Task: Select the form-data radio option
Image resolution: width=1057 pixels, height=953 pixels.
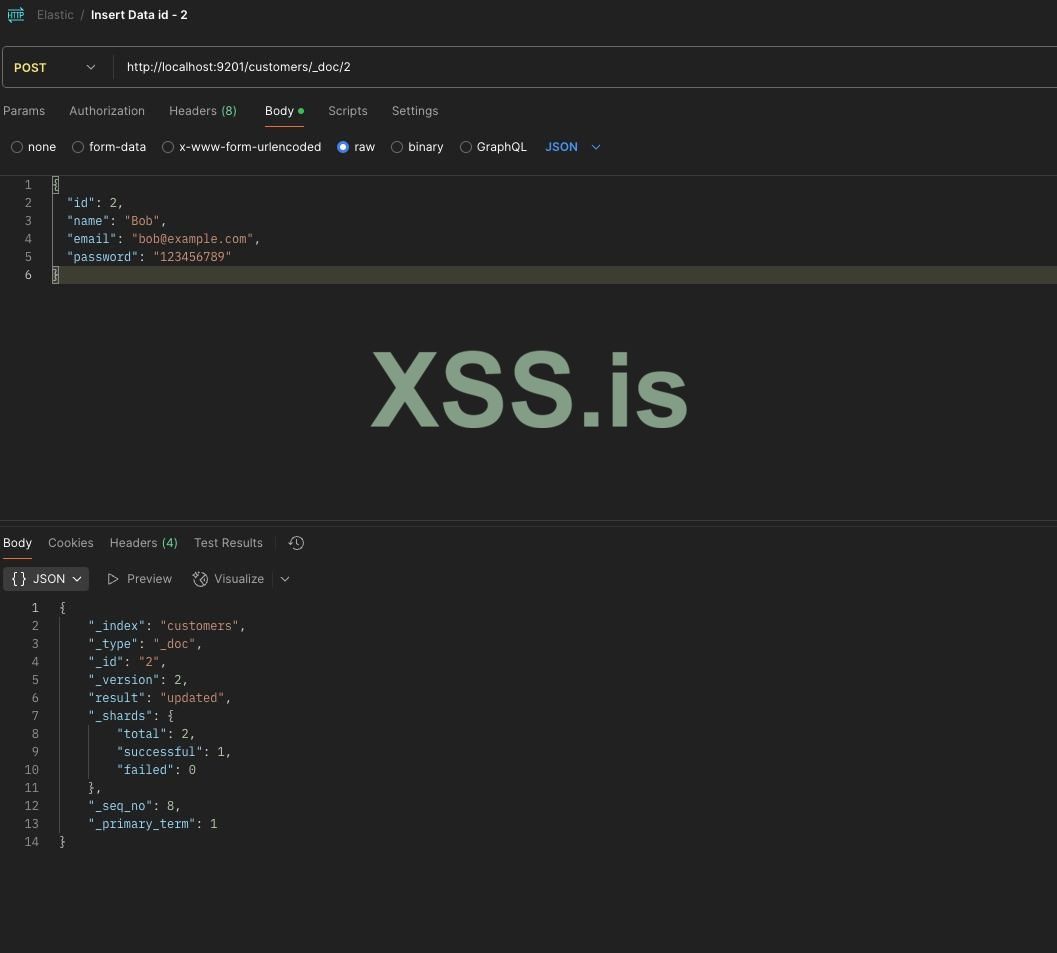Action: 78,147
